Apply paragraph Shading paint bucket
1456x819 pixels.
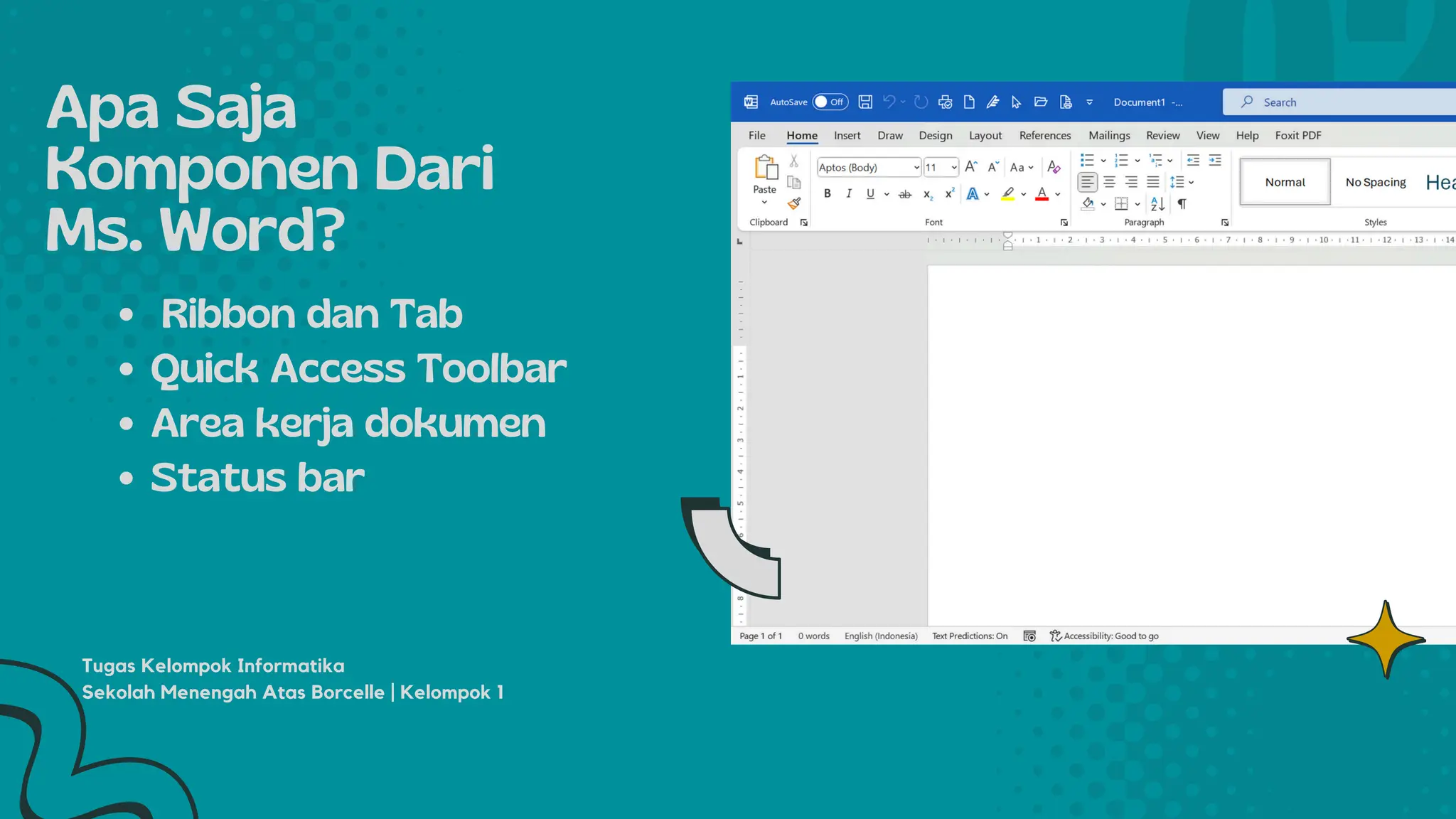[1087, 204]
